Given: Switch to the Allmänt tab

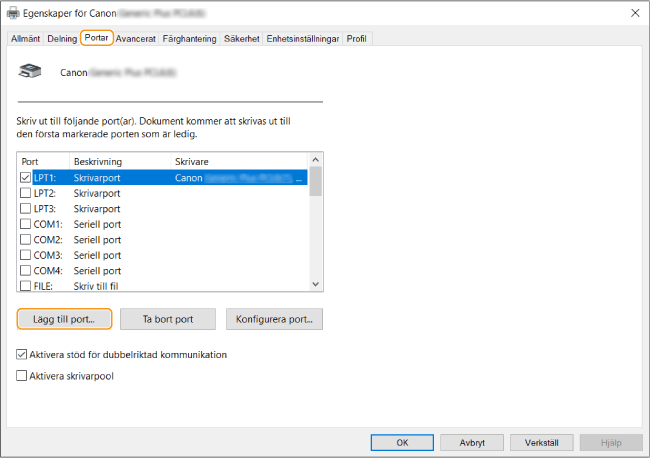Looking at the screenshot, I should (x=26, y=38).
